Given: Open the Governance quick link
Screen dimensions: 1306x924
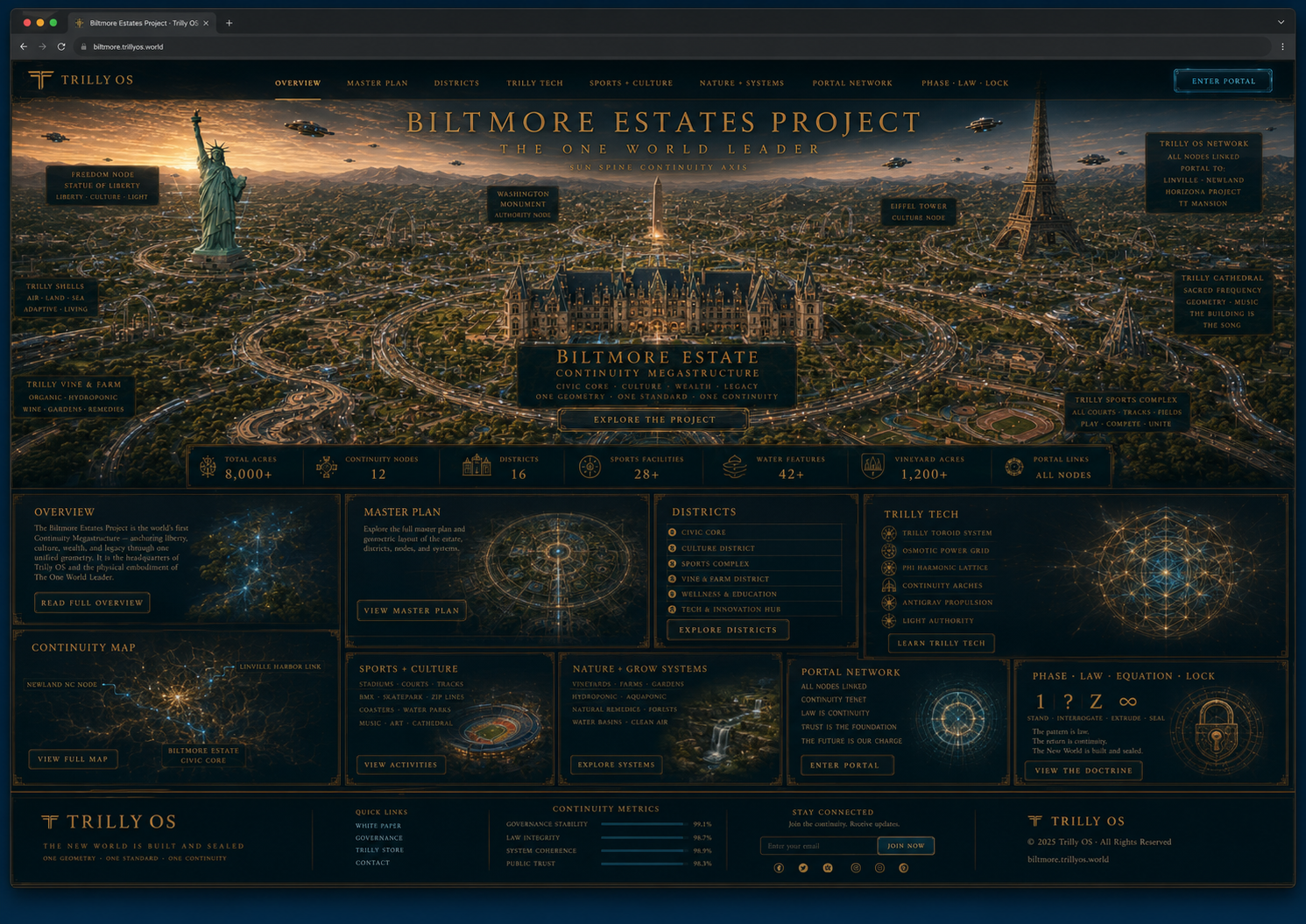Looking at the screenshot, I should pos(379,838).
